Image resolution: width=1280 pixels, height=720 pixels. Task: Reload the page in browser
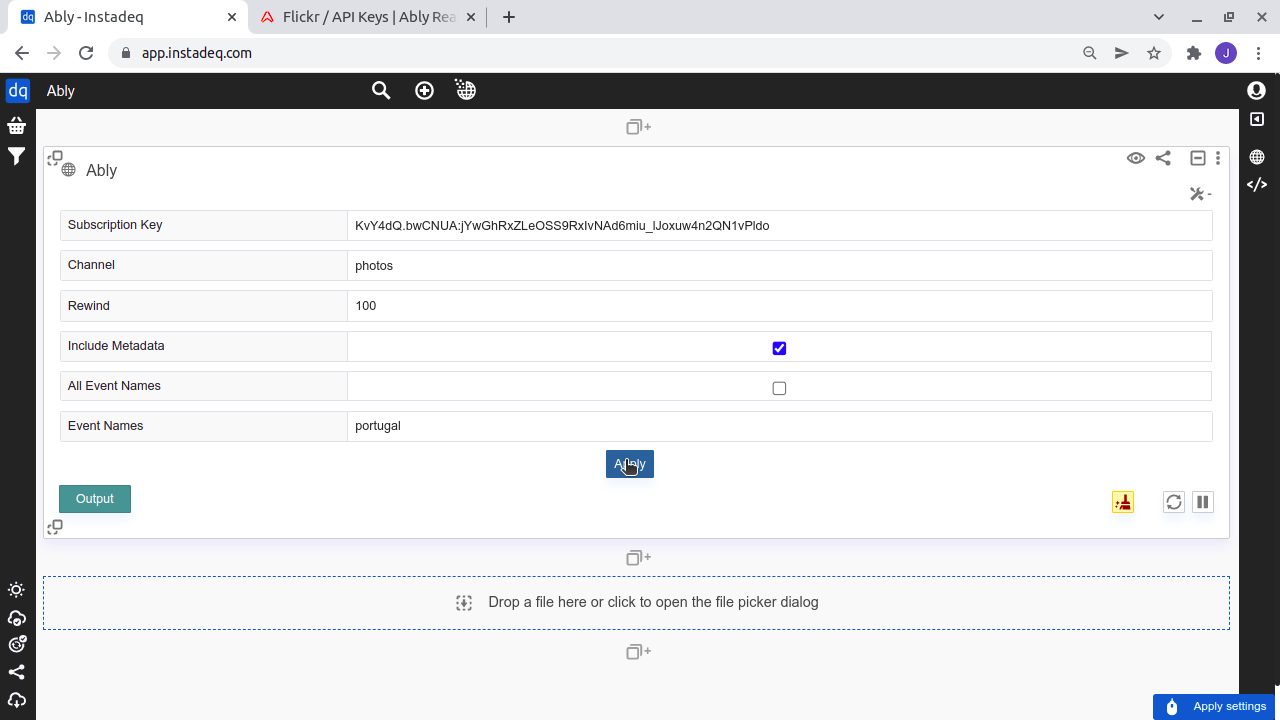click(x=86, y=53)
